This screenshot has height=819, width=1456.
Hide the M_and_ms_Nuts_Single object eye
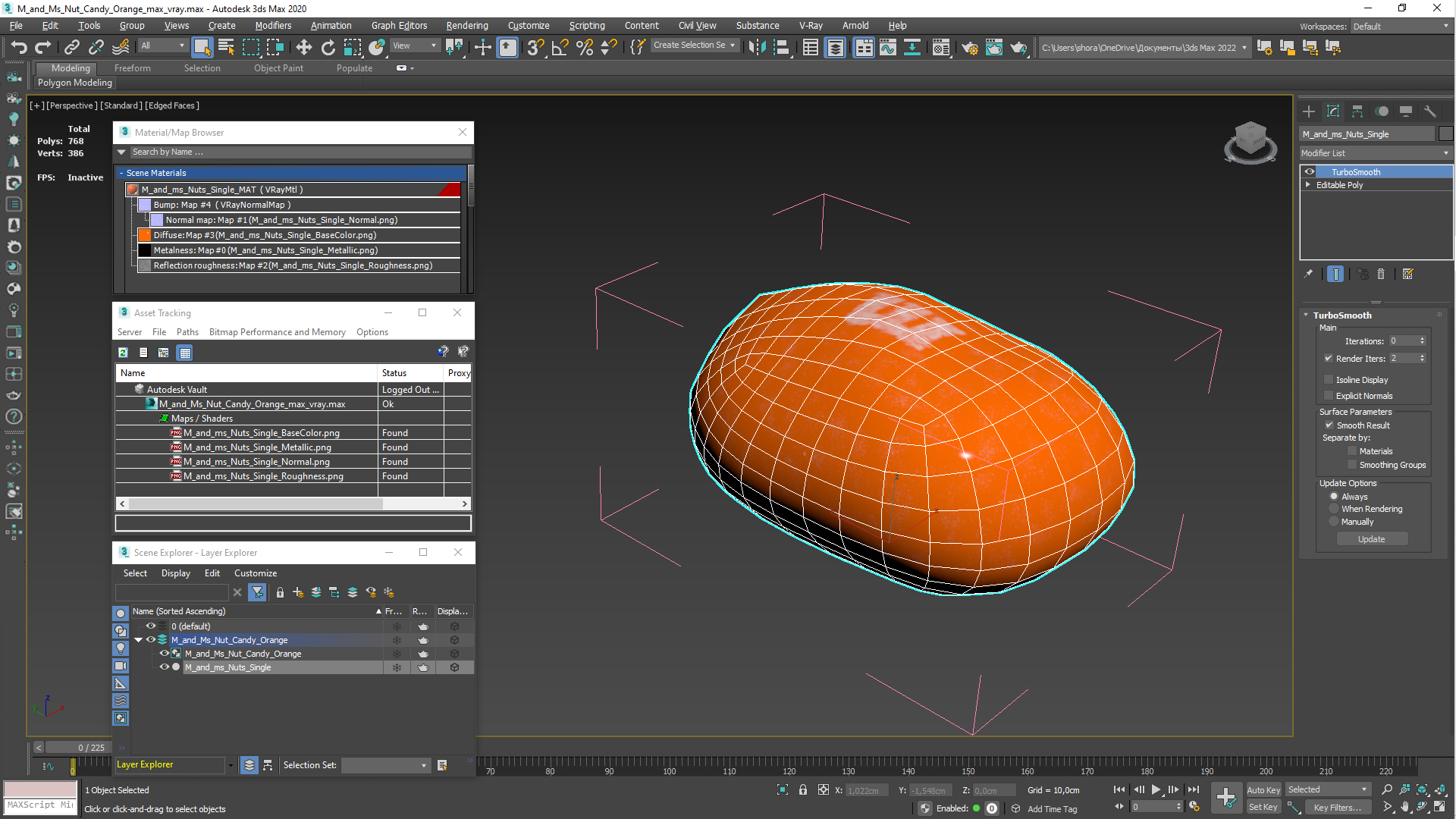pos(164,667)
